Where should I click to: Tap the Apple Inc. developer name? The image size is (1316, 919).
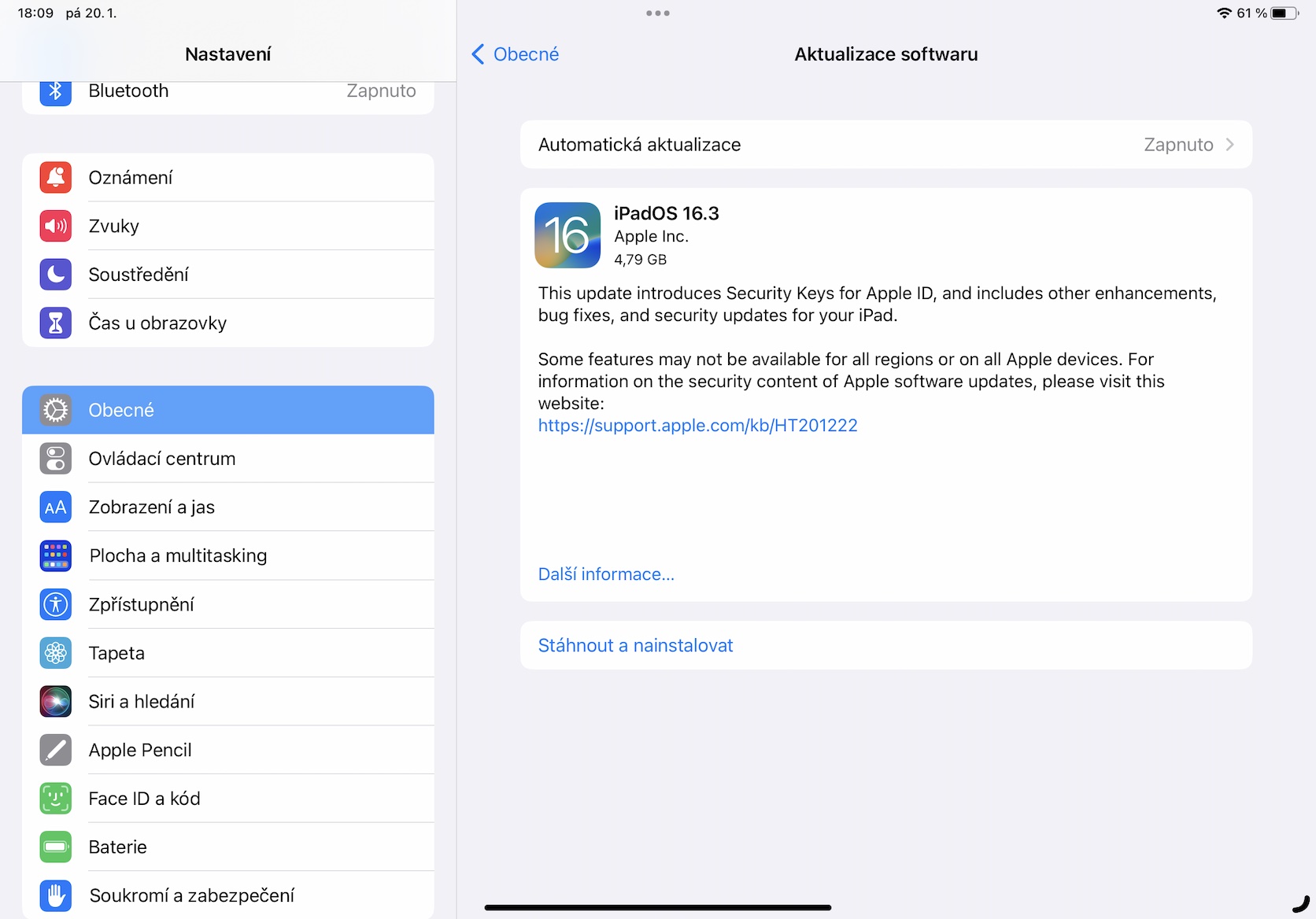point(651,237)
